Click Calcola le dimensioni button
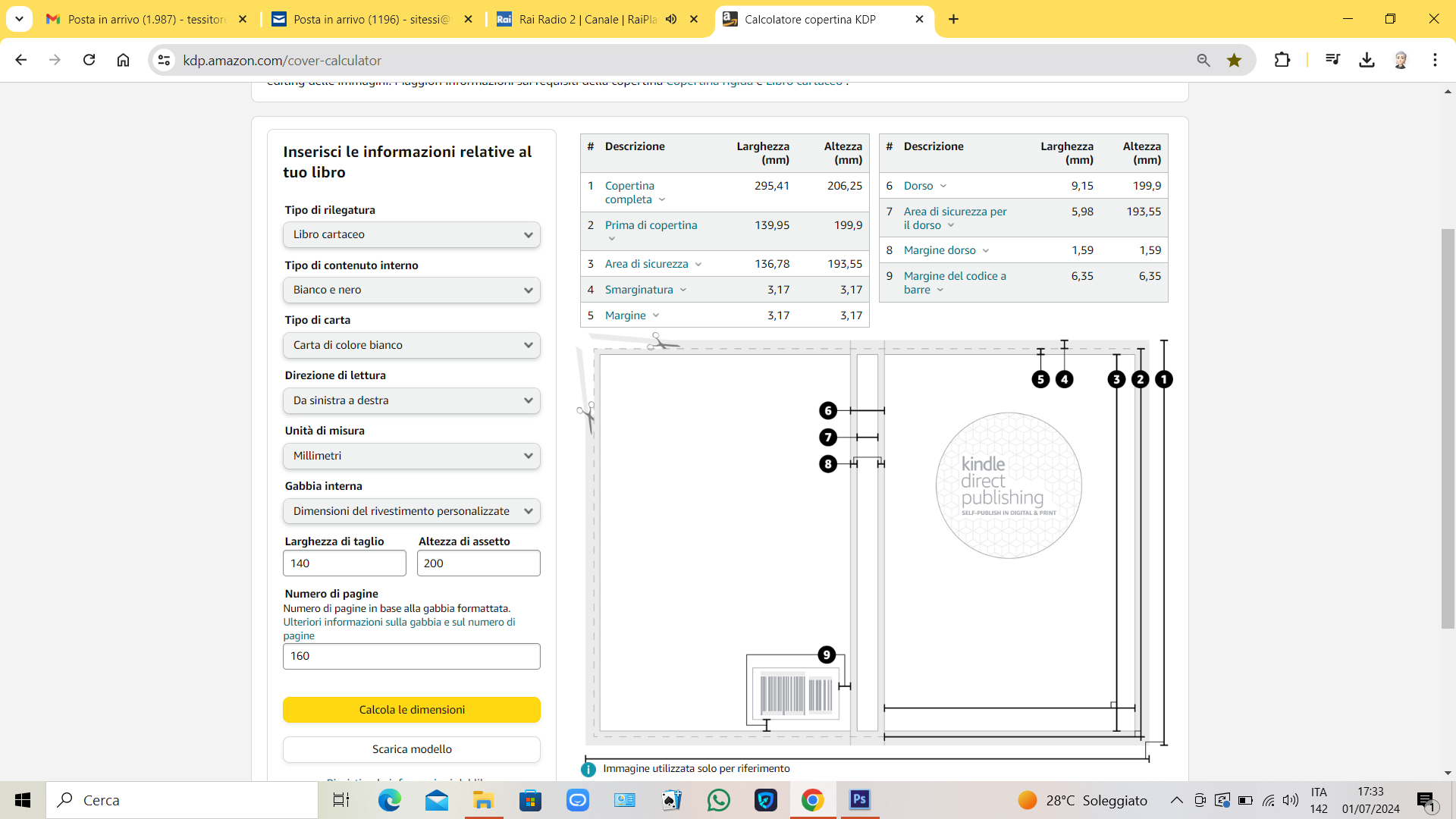The image size is (1456, 819). pyautogui.click(x=412, y=710)
